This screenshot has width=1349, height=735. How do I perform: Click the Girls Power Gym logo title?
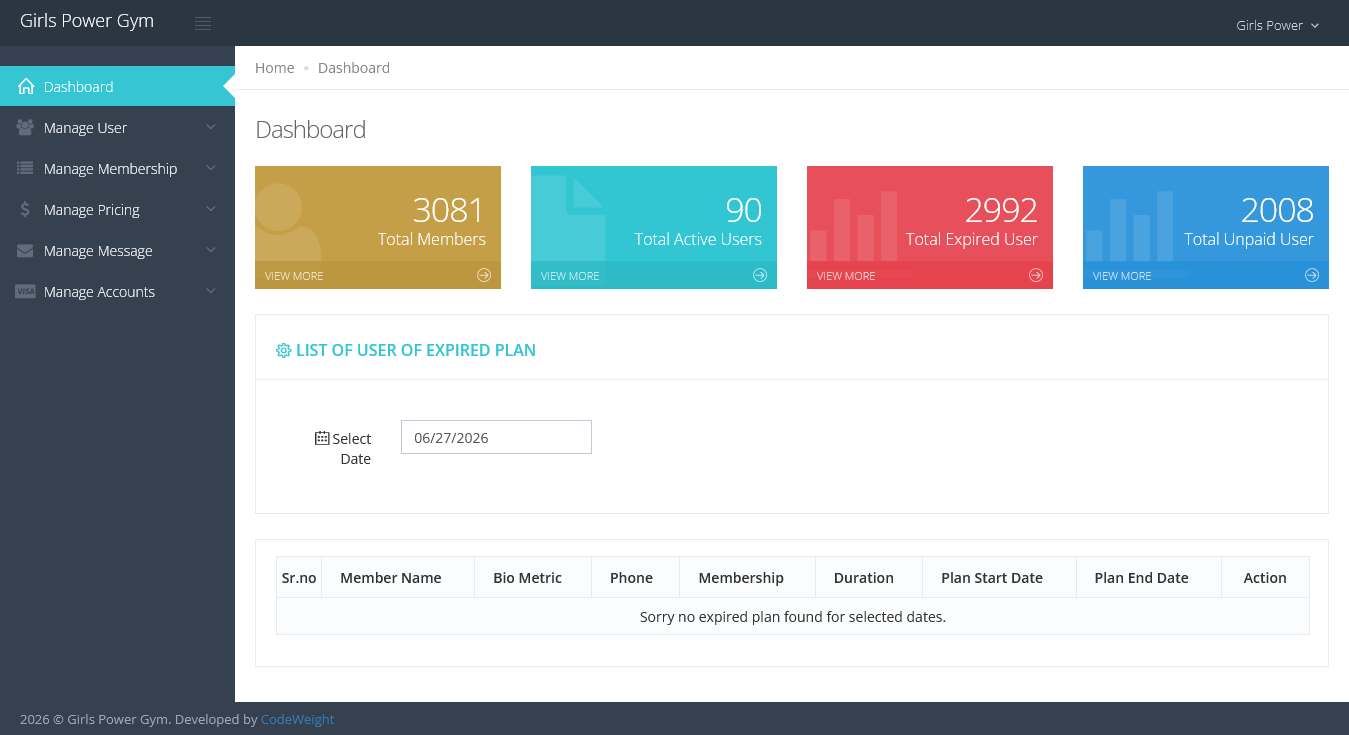87,21
